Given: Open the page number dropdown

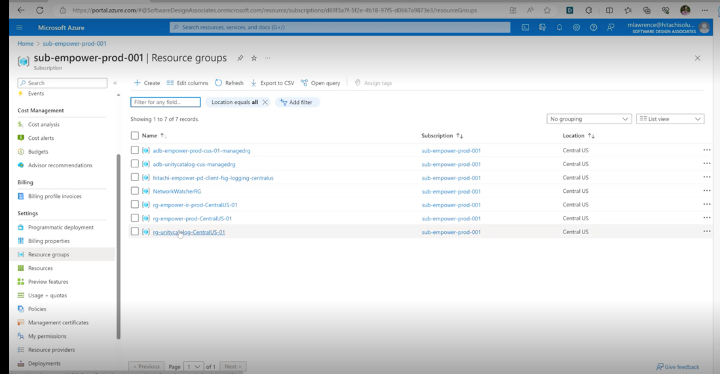Looking at the screenshot, I should pyautogui.click(x=193, y=367).
